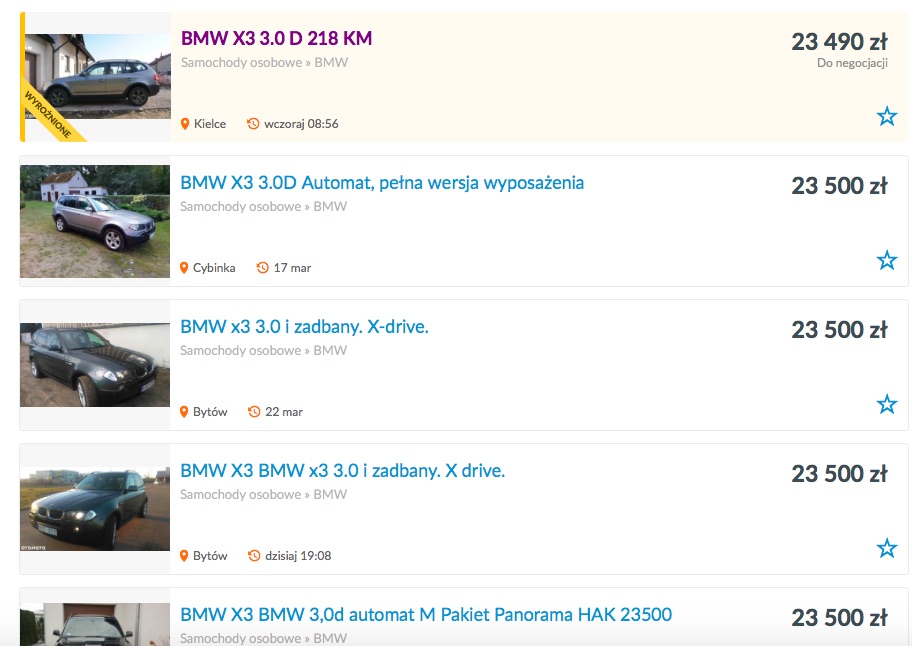Click category breadcrumb under BMW X3 3.0D Automat
Screen dimensions: 912x646
click(263, 206)
